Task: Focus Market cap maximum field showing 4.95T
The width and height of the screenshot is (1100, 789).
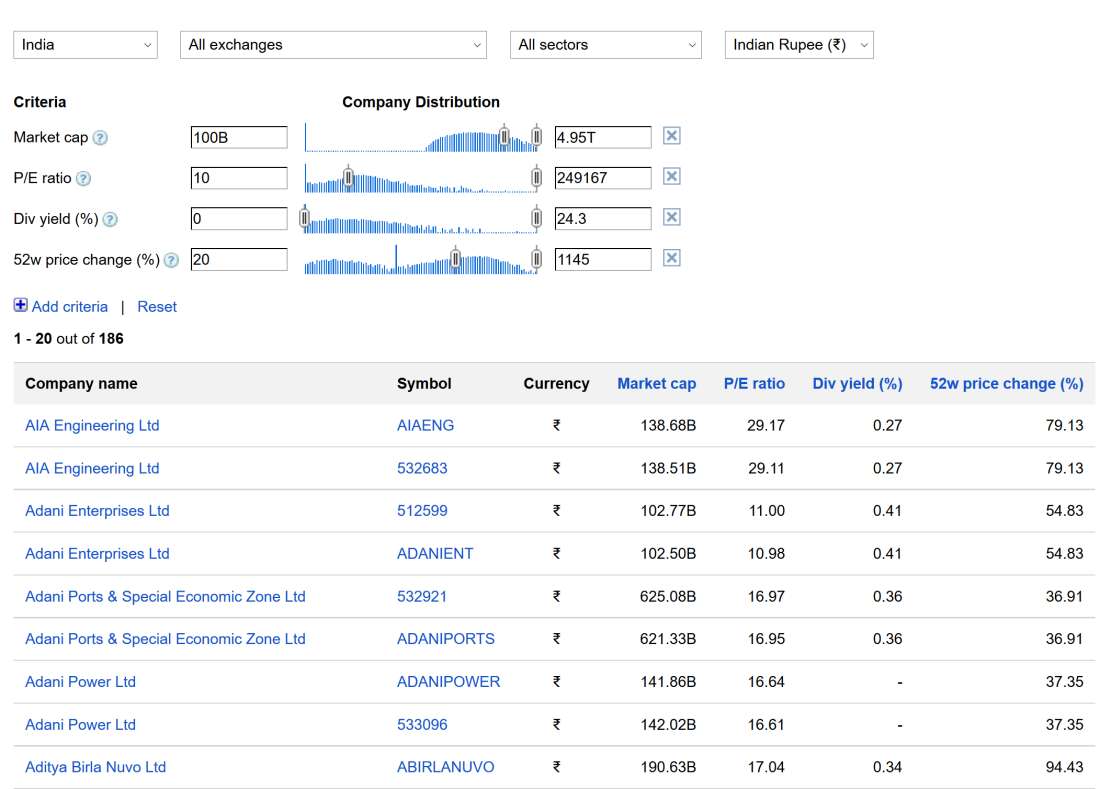Action: pyautogui.click(x=603, y=137)
